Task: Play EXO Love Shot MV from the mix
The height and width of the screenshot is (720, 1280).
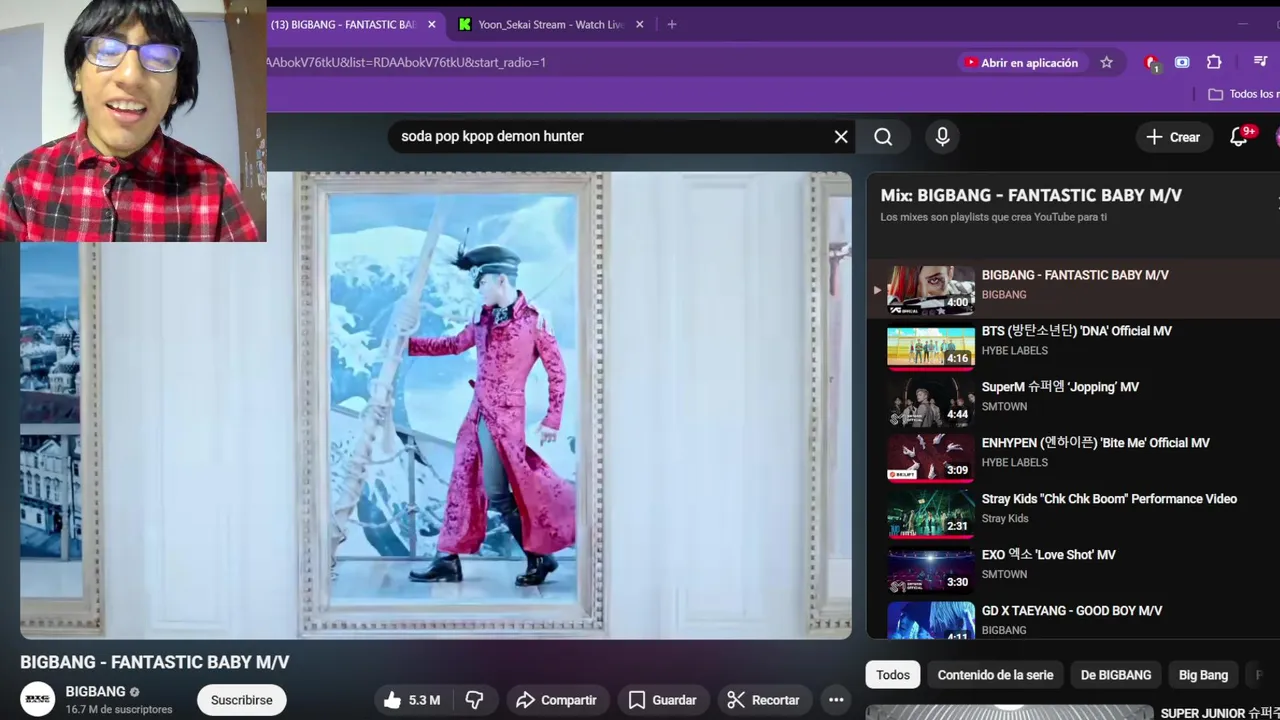Action: [1073, 571]
